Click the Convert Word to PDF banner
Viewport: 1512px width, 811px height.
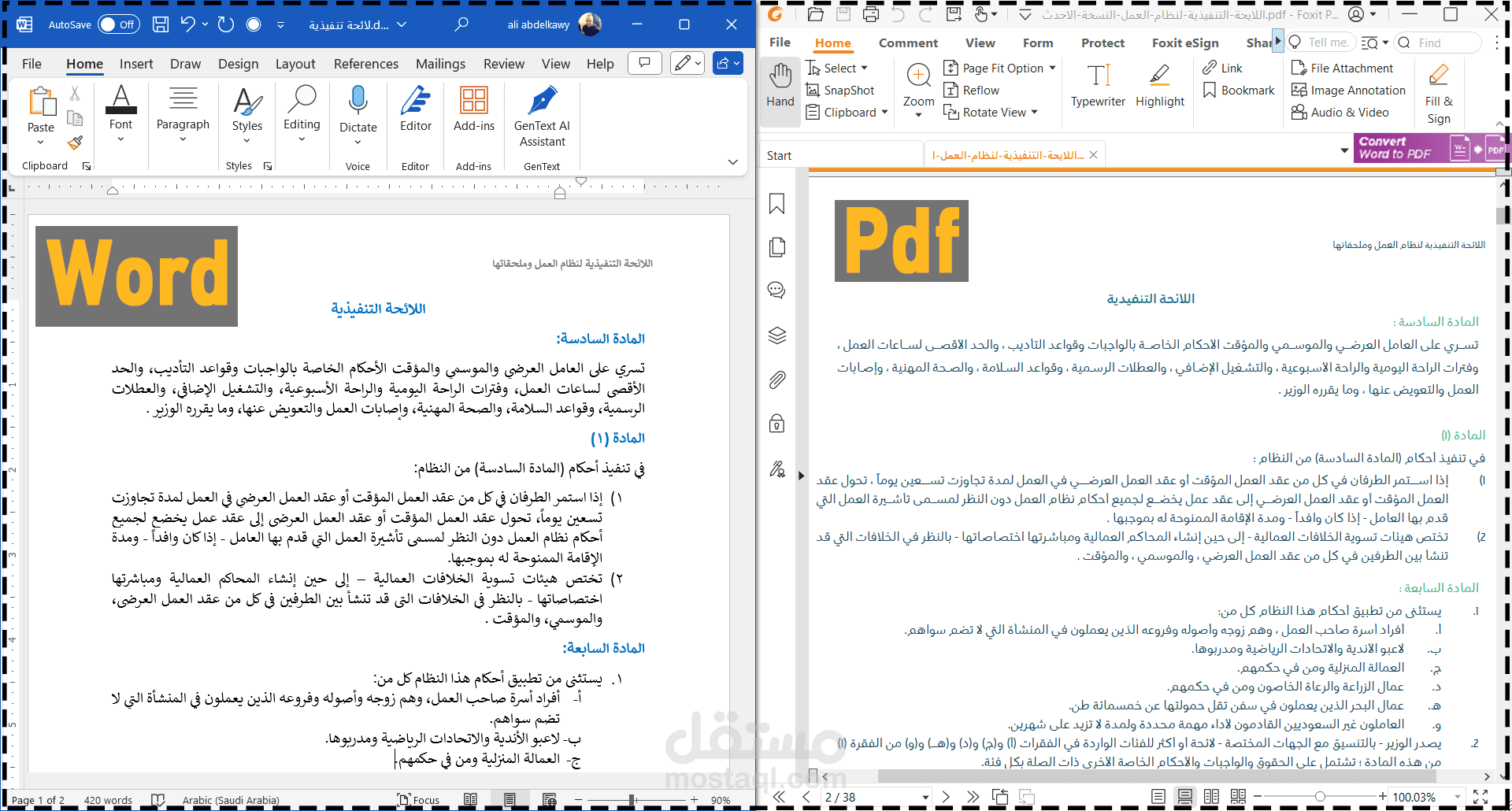click(1431, 148)
